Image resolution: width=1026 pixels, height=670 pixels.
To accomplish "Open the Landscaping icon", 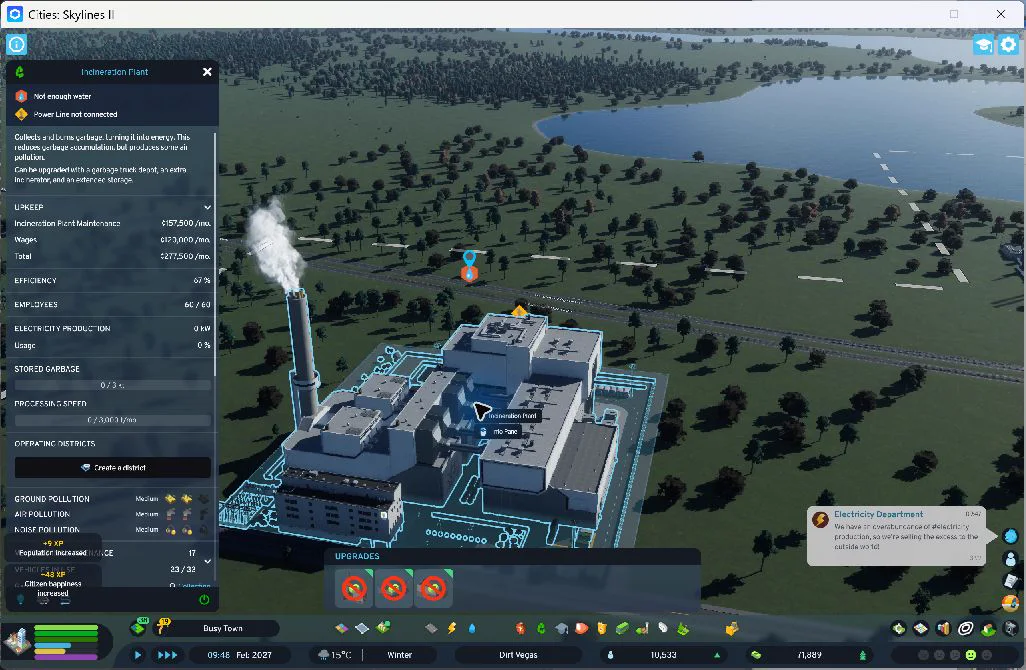I will (683, 628).
